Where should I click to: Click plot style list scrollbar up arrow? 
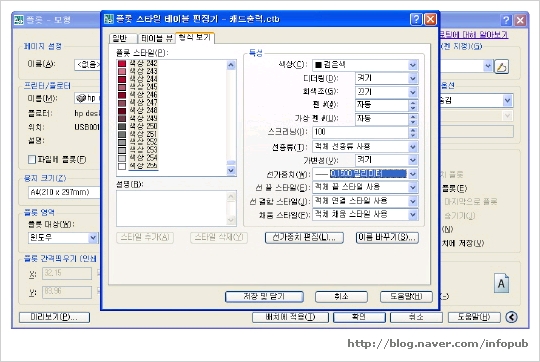tap(231, 65)
